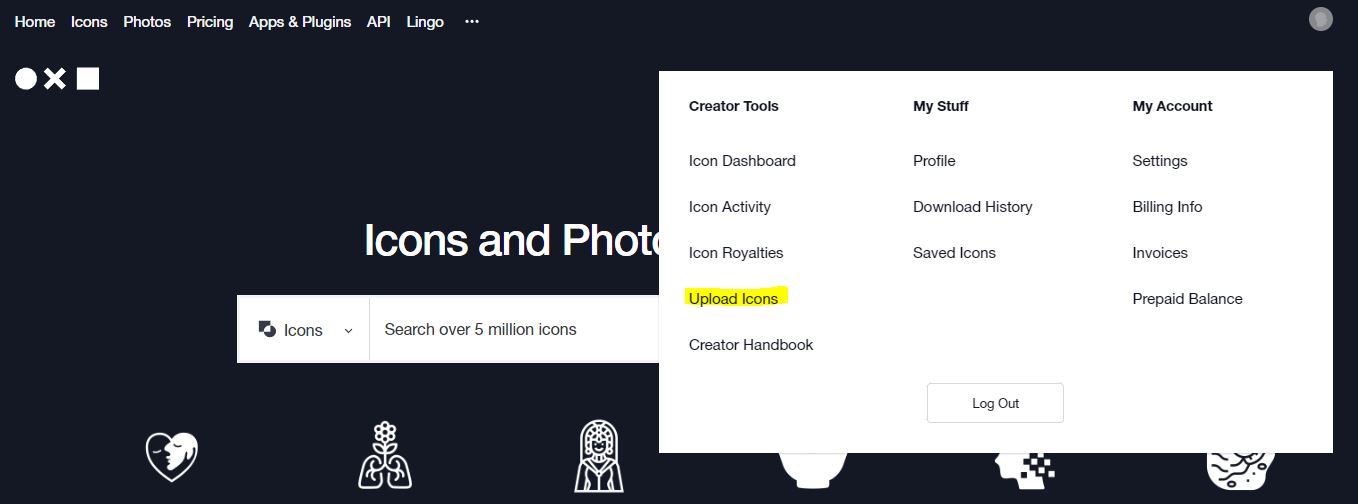Go to Home in top navigation
This screenshot has height=504, width=1358.
[35, 21]
